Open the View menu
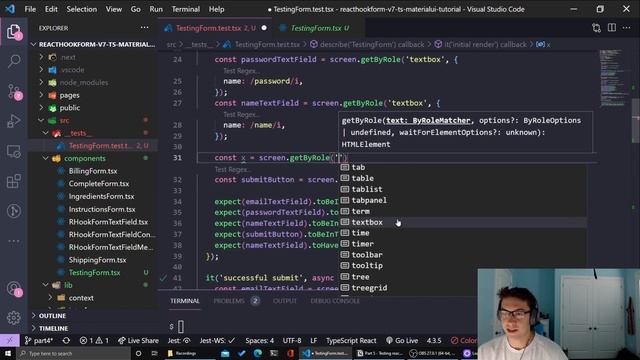640x360 pixels. point(113,9)
